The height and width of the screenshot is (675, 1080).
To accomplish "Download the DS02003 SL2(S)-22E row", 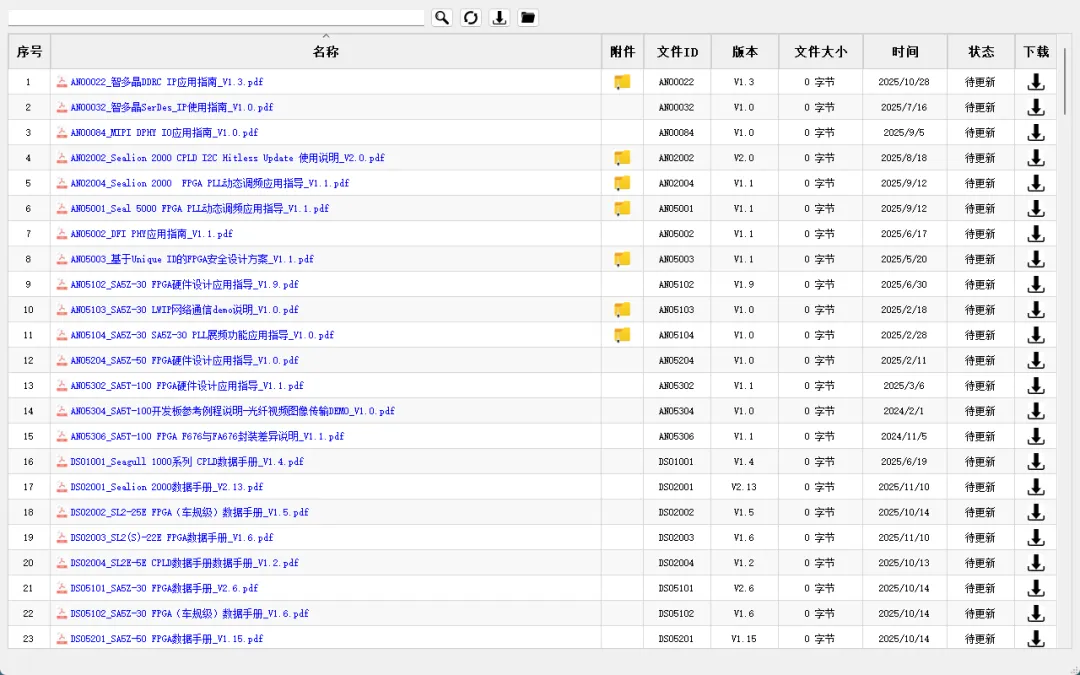I will coord(1035,537).
